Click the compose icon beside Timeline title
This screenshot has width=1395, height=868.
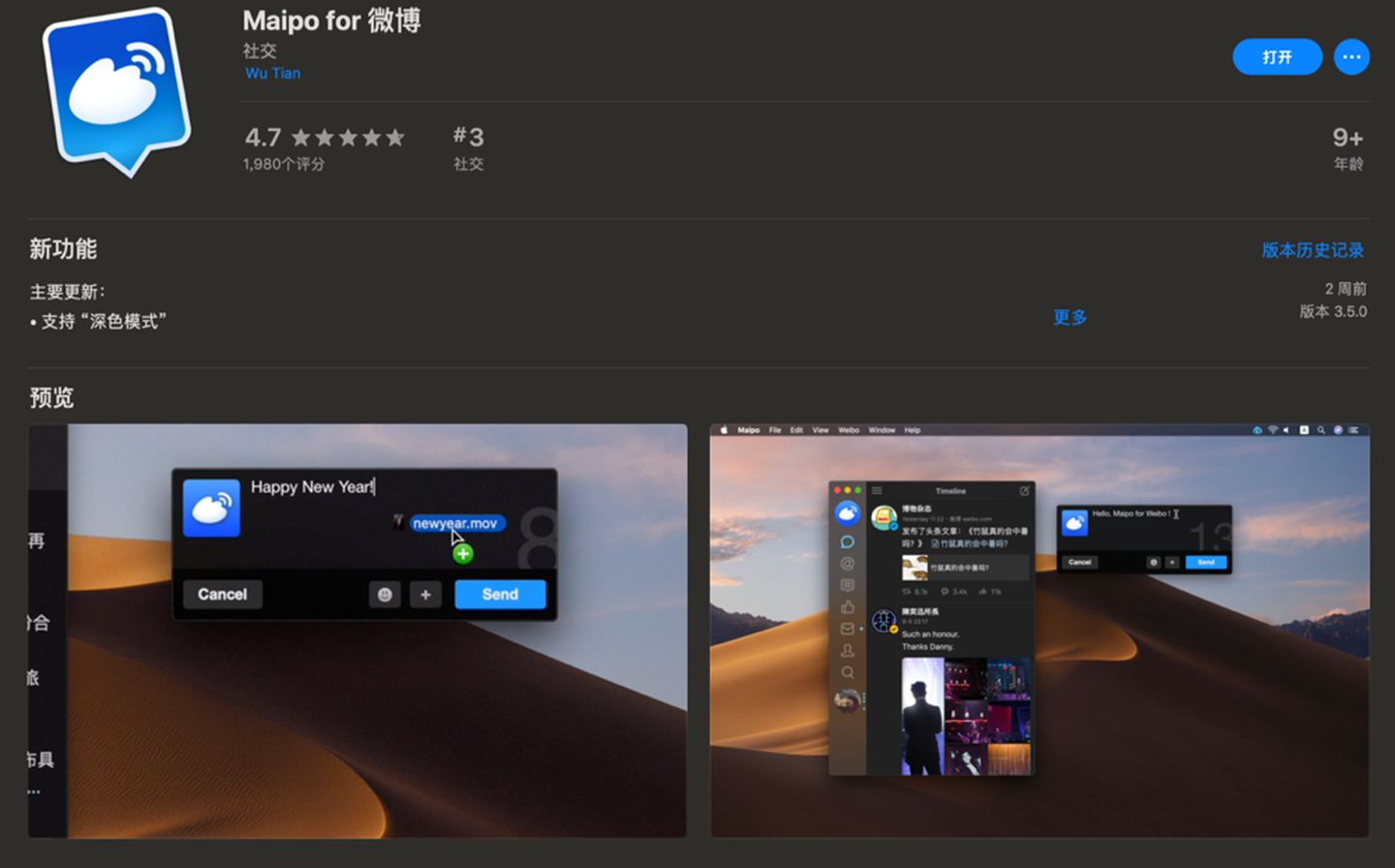(x=1024, y=491)
